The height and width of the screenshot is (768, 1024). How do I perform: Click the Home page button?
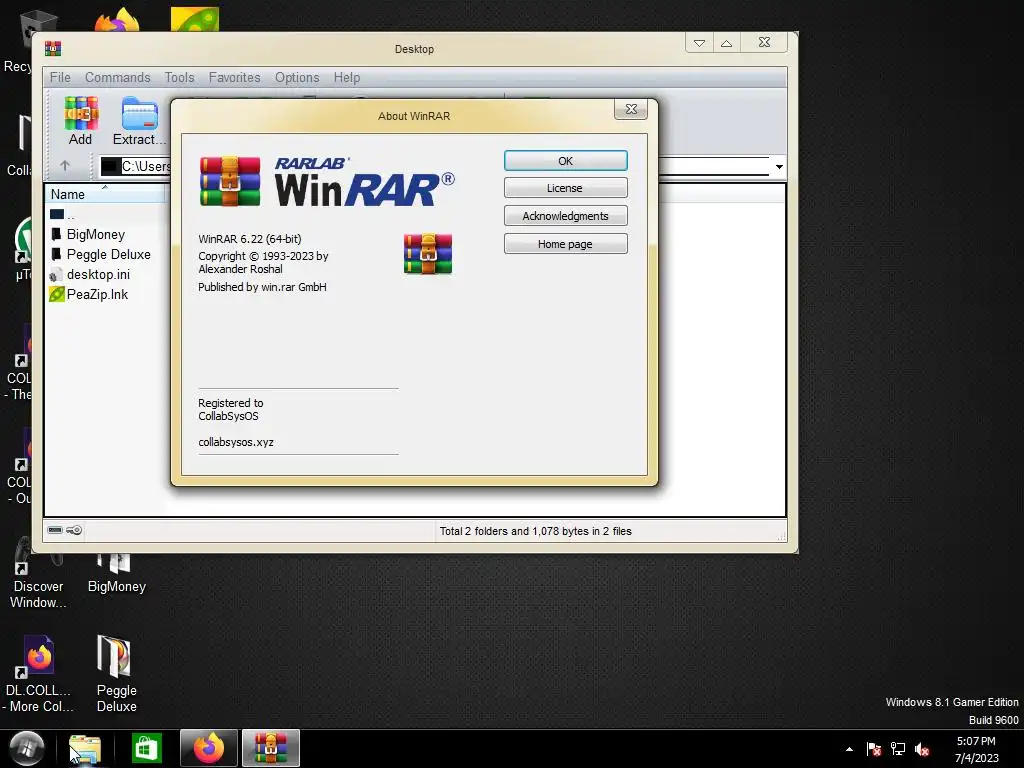tap(566, 244)
